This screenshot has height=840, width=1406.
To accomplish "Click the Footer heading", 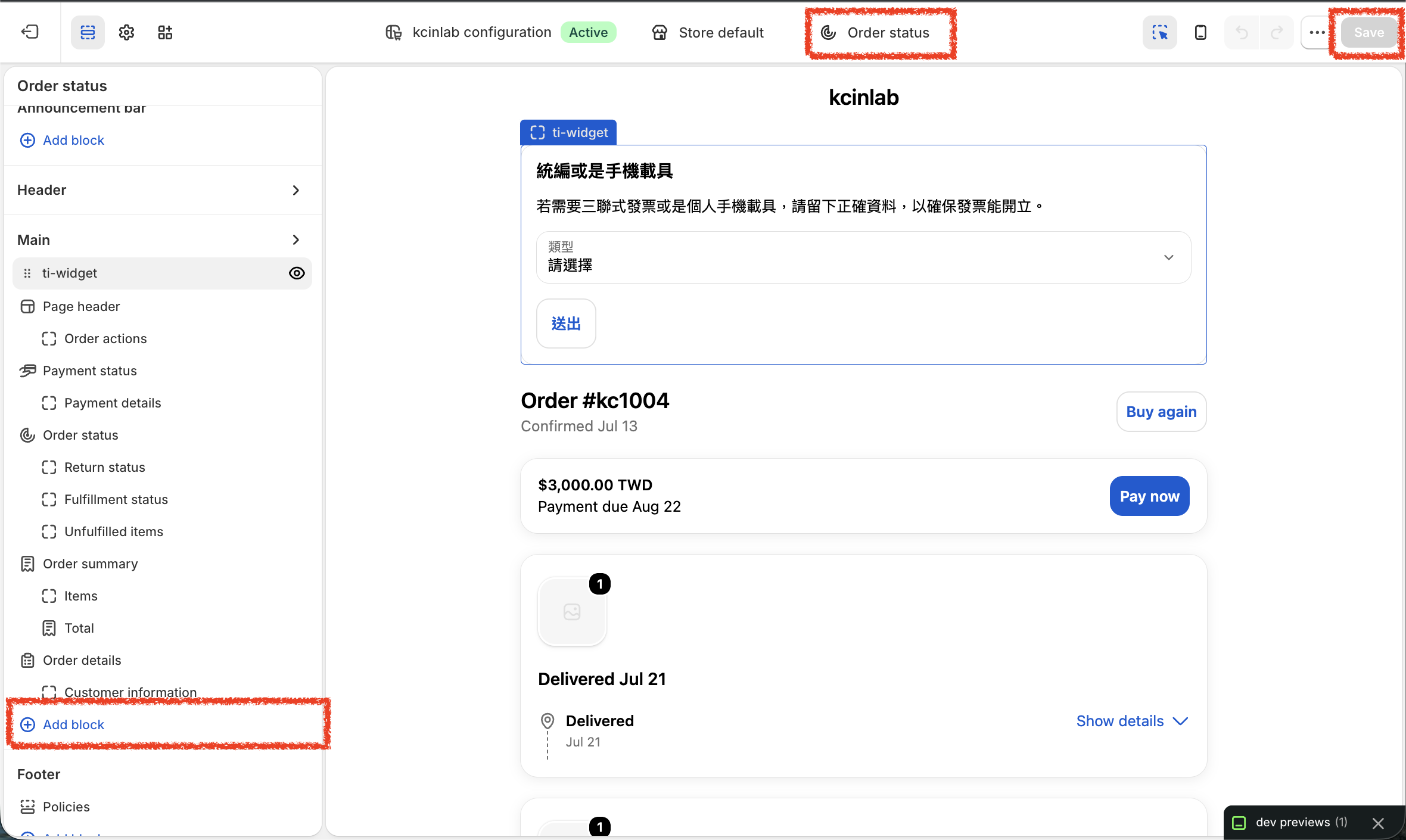I will click(39, 774).
